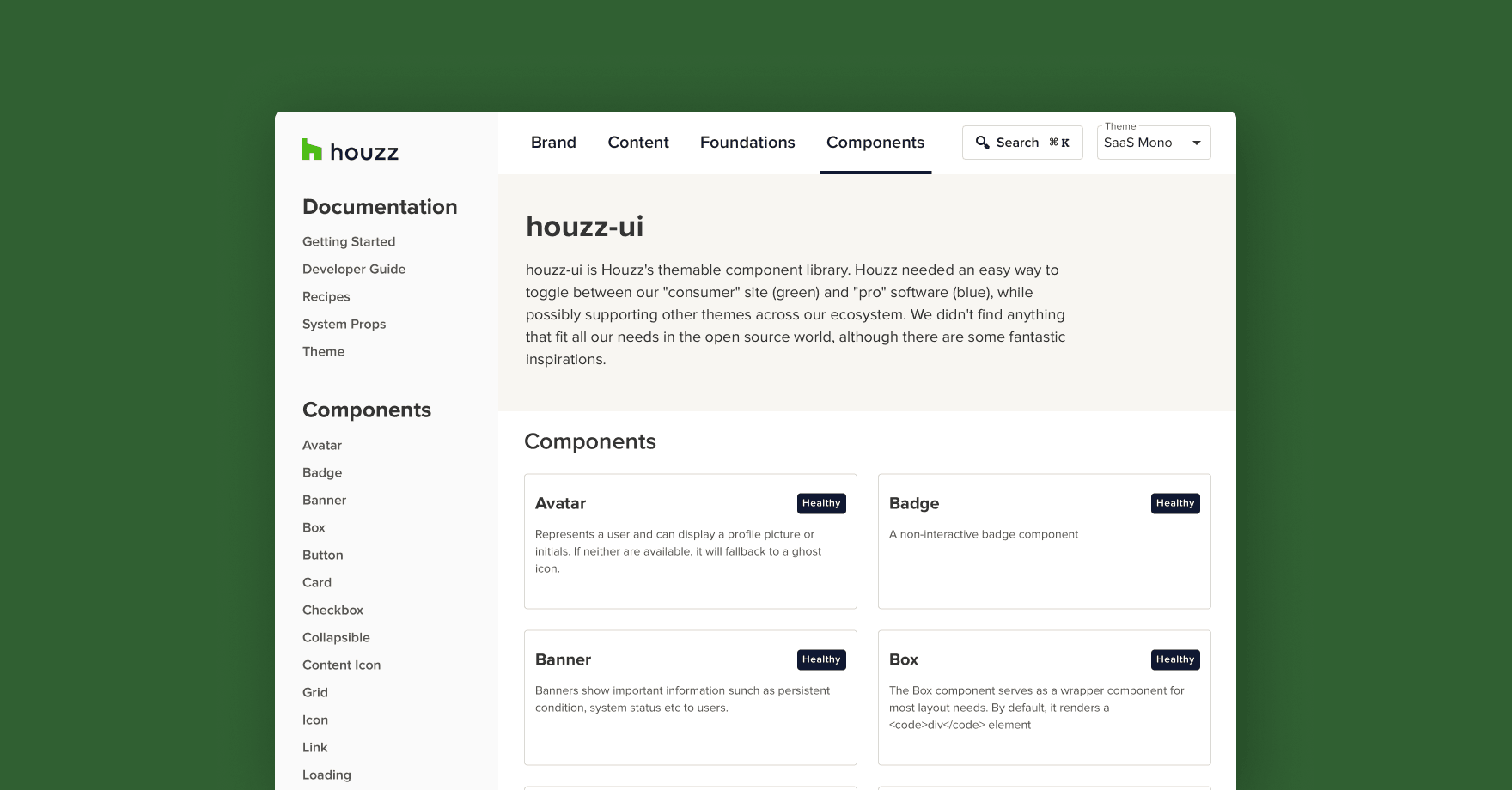Open Grid component in sidebar
The width and height of the screenshot is (1512, 790).
click(x=315, y=693)
